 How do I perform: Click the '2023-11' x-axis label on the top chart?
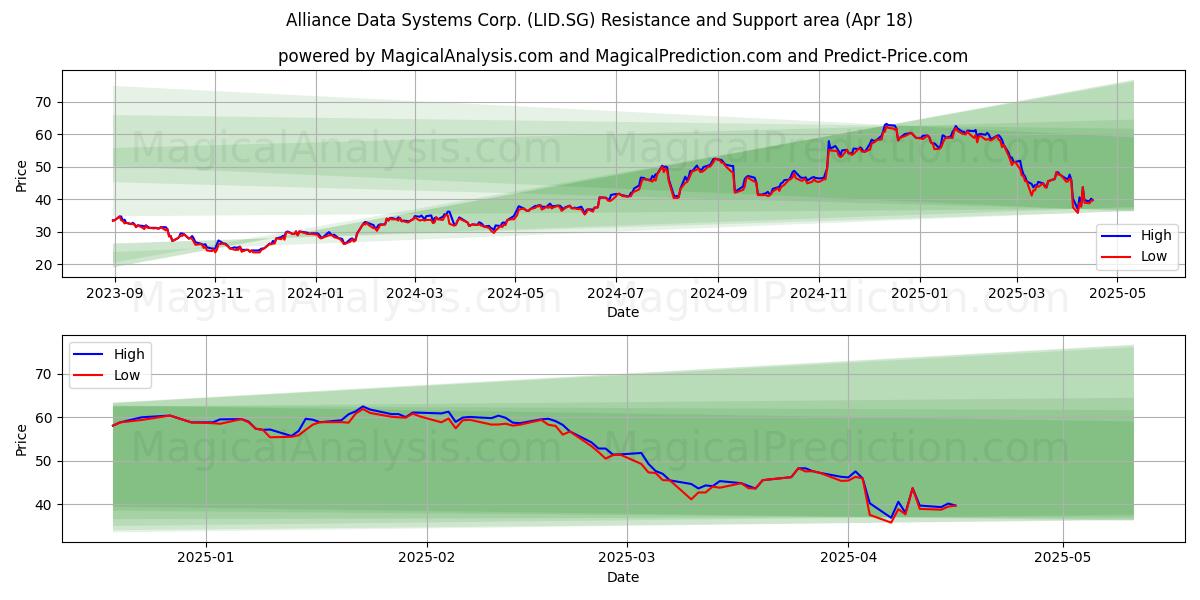[x=215, y=294]
